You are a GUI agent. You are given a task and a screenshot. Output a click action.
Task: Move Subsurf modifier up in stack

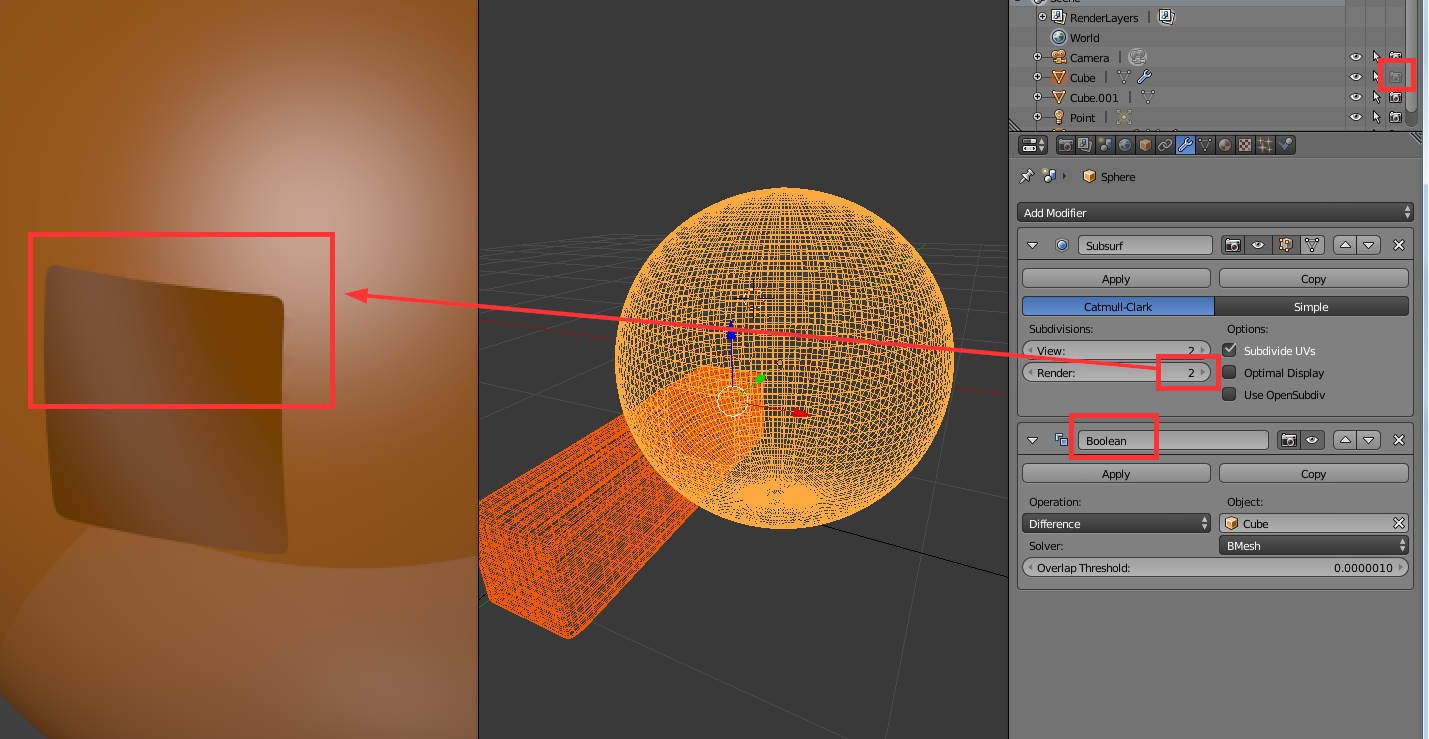pyautogui.click(x=1346, y=244)
